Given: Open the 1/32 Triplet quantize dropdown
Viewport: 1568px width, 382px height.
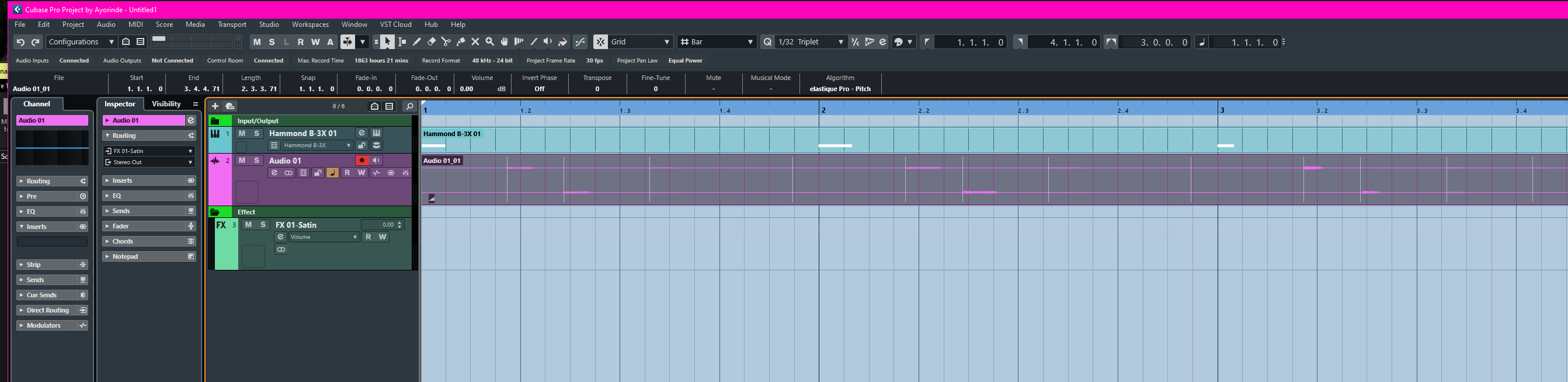Looking at the screenshot, I should click(x=811, y=42).
